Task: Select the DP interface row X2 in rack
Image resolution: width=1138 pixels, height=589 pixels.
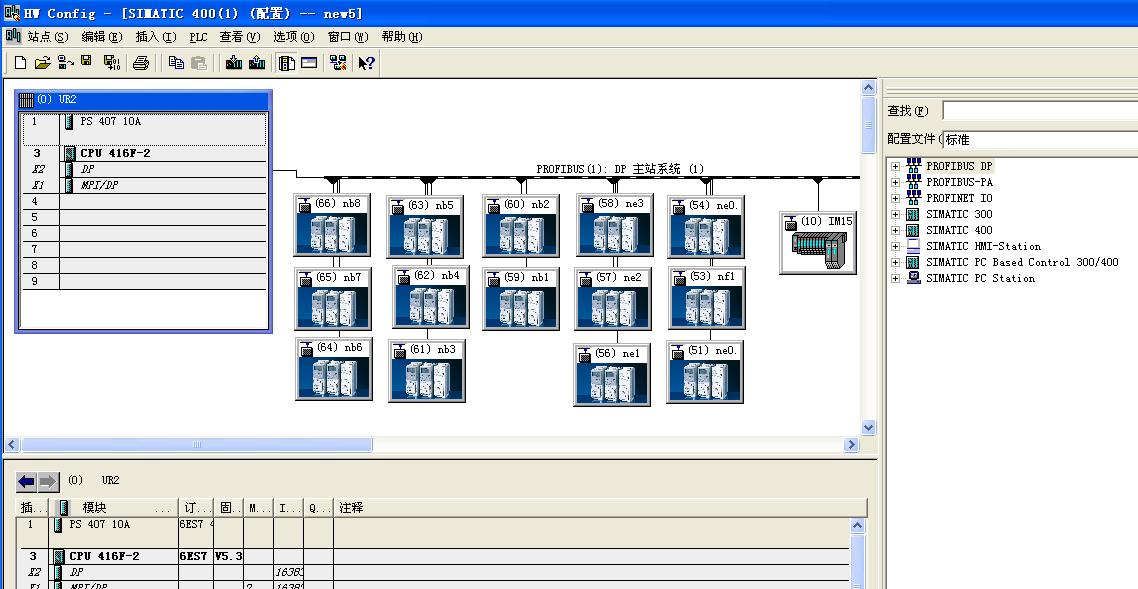Action: coord(144,169)
